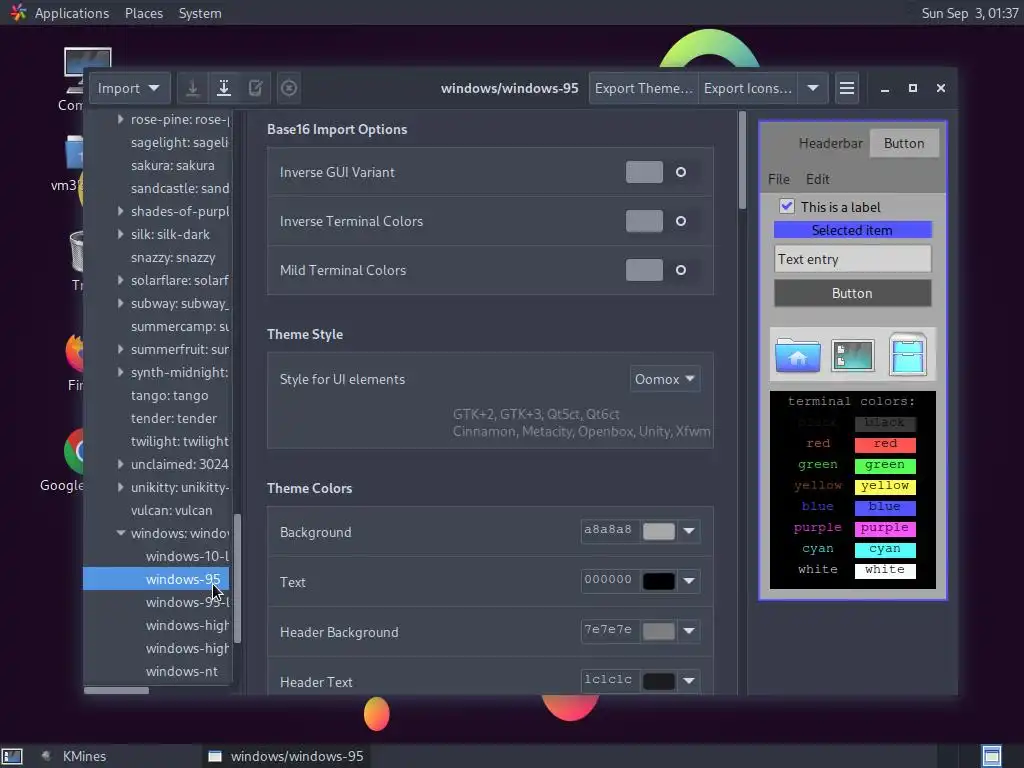Select the sagelight theme
The height and width of the screenshot is (768, 1024).
click(x=180, y=142)
